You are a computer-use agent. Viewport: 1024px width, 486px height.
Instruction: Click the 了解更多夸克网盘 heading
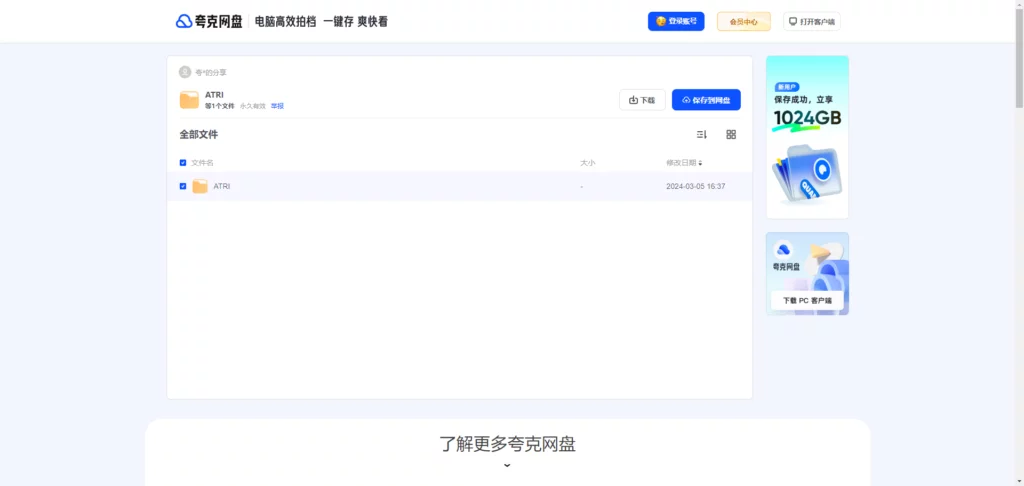pos(507,444)
